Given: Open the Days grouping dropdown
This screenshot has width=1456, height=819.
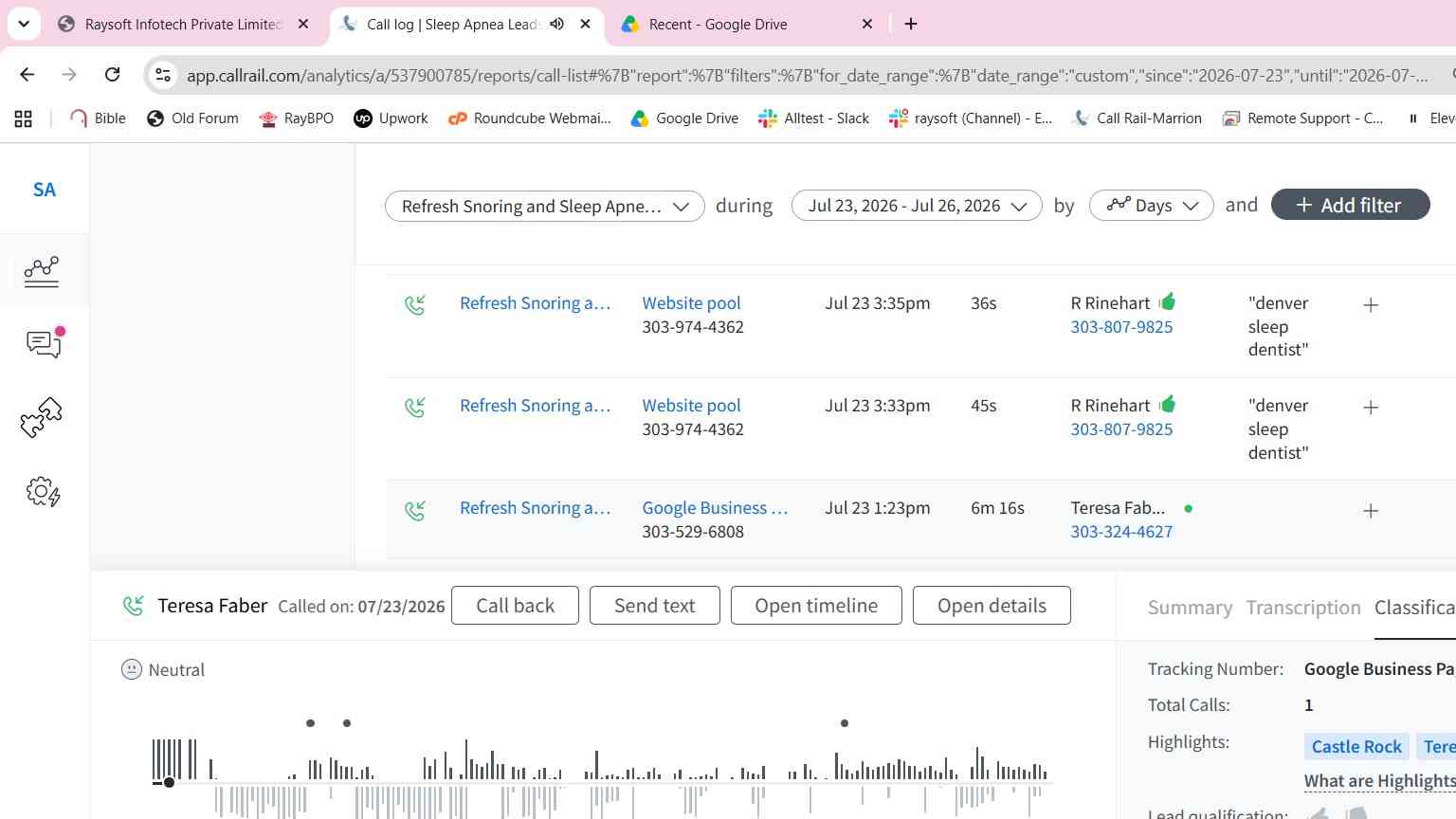Looking at the screenshot, I should (x=1152, y=206).
